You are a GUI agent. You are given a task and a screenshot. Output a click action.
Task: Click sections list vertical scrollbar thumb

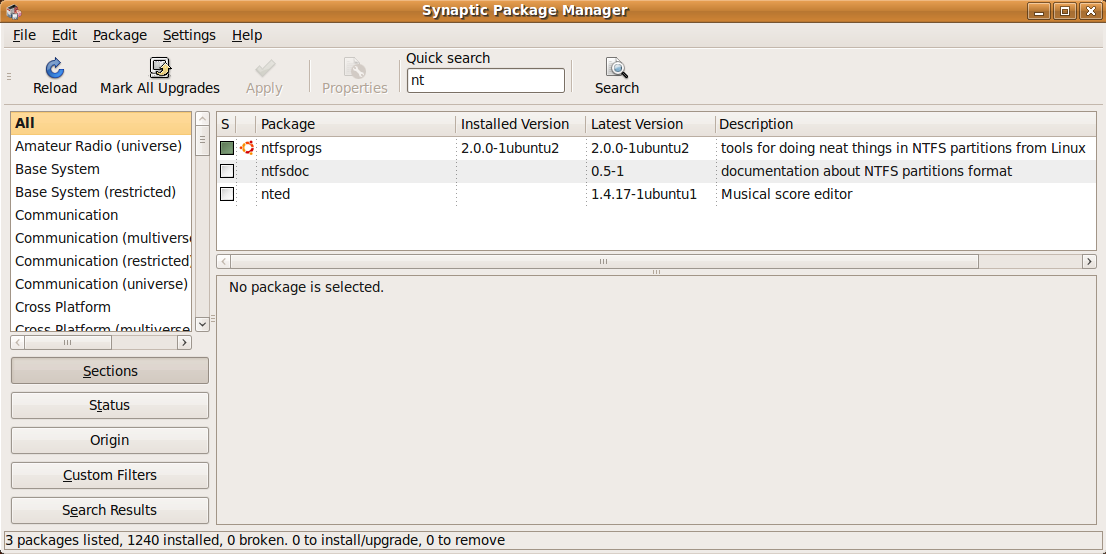pyautogui.click(x=202, y=141)
